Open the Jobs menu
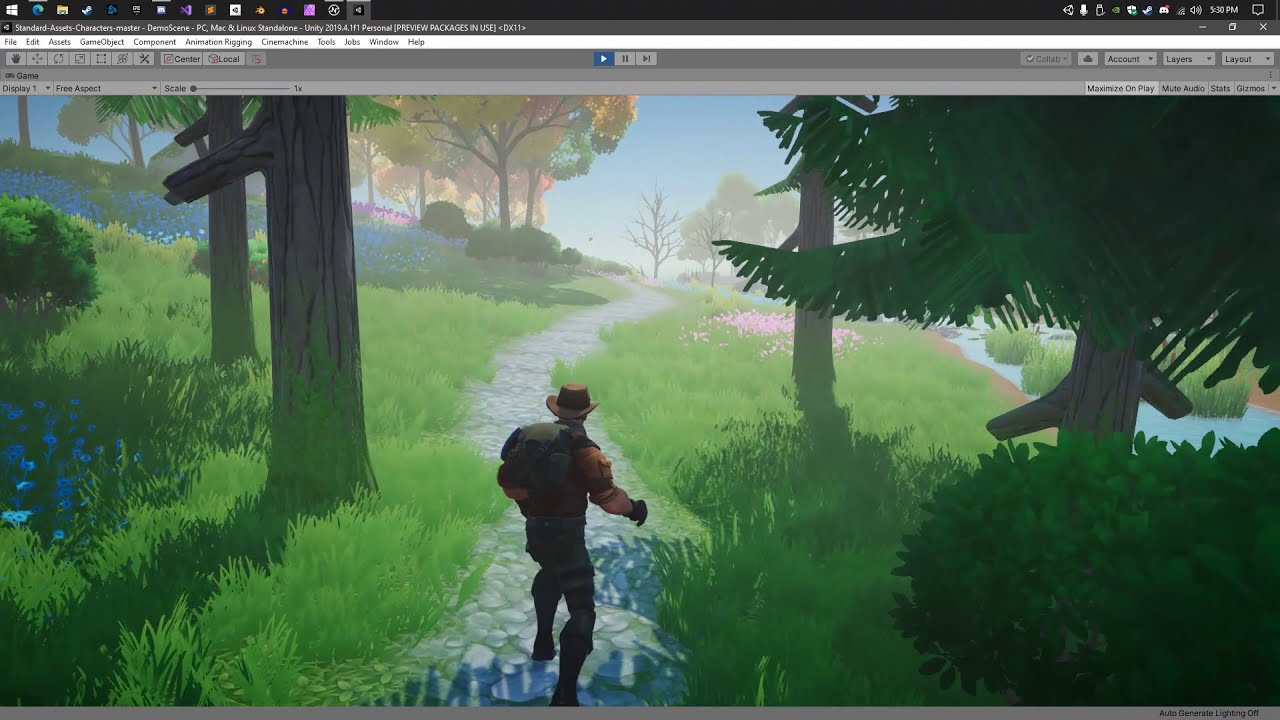This screenshot has width=1280, height=720. coord(352,42)
